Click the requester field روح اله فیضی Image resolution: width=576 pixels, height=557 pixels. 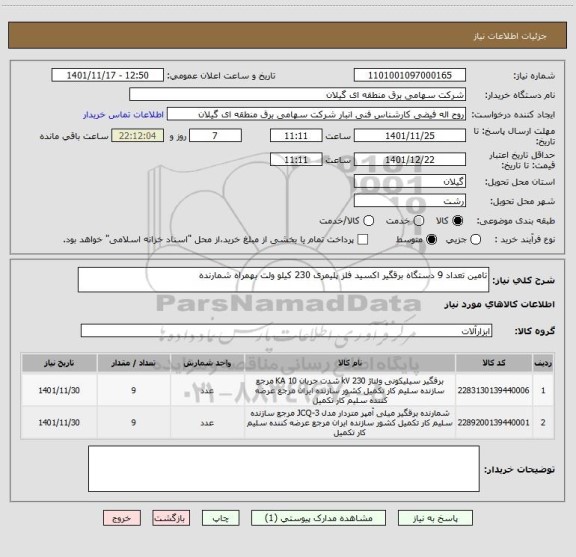click(x=316, y=114)
